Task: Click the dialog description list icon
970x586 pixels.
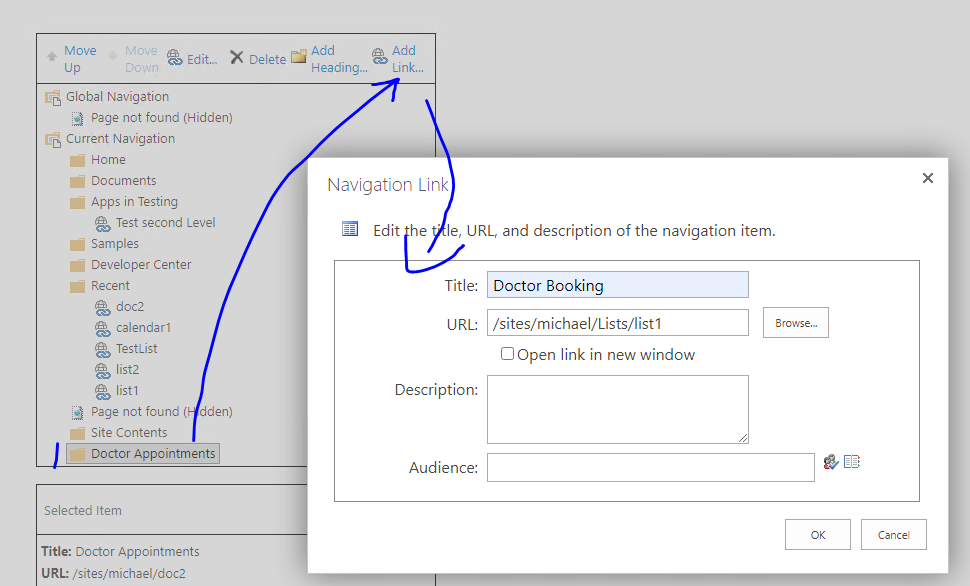Action: (x=350, y=229)
